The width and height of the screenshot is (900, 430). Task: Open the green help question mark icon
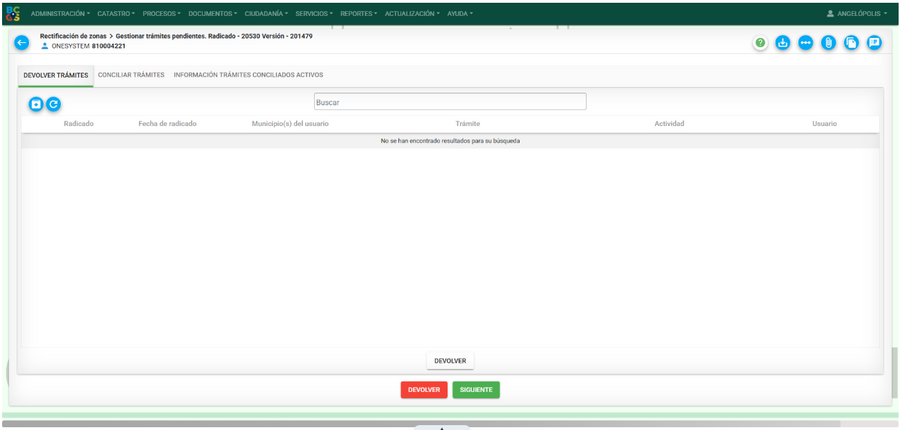tap(761, 42)
